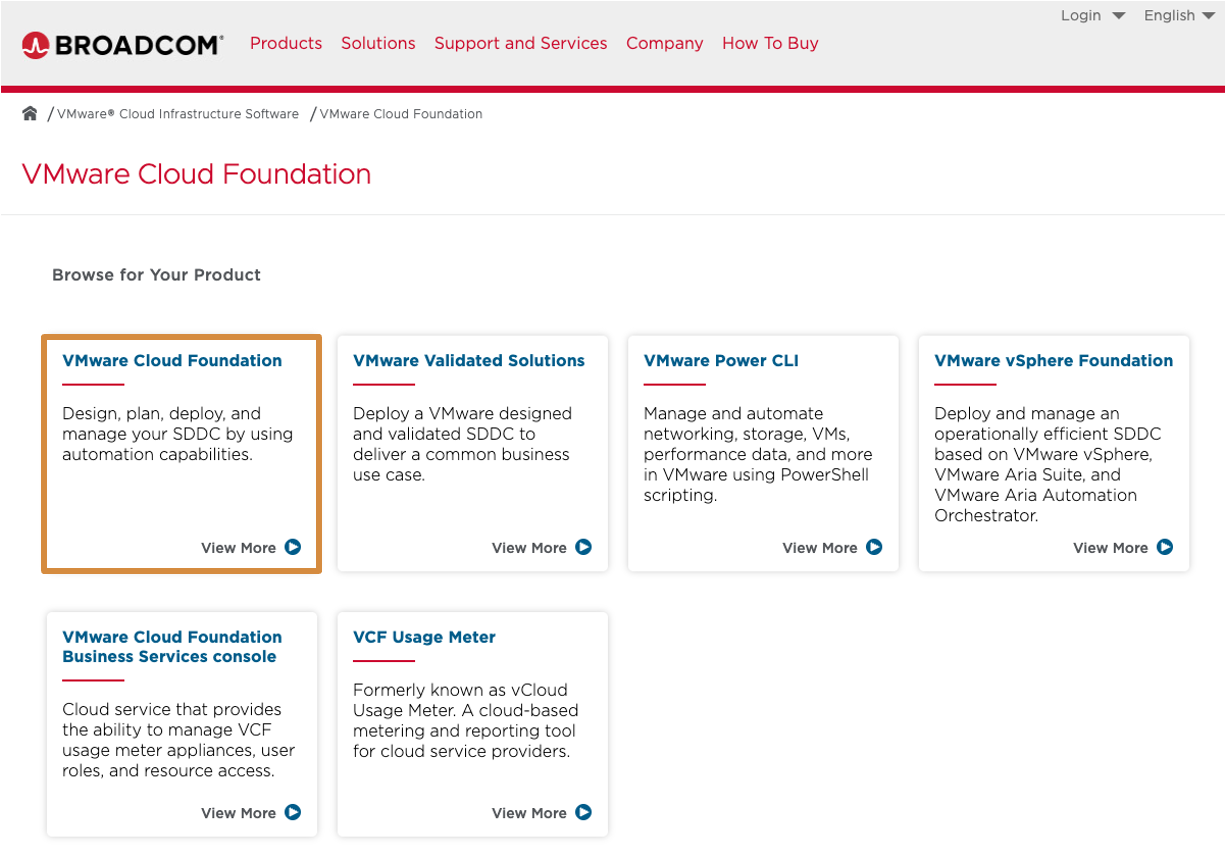Image resolution: width=1226 pixels, height=858 pixels.
Task: Open the English language dropdown
Action: click(x=1178, y=15)
